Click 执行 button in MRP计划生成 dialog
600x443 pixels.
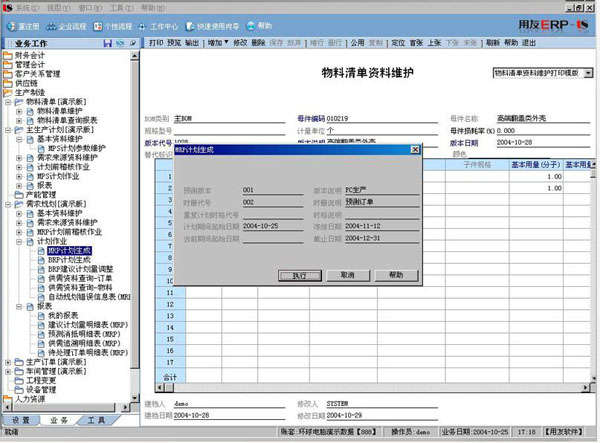click(x=300, y=275)
